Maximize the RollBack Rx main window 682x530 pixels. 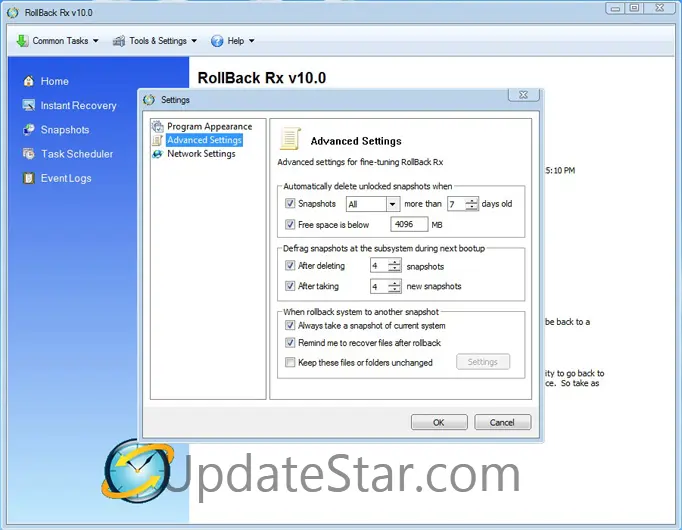(634, 8)
